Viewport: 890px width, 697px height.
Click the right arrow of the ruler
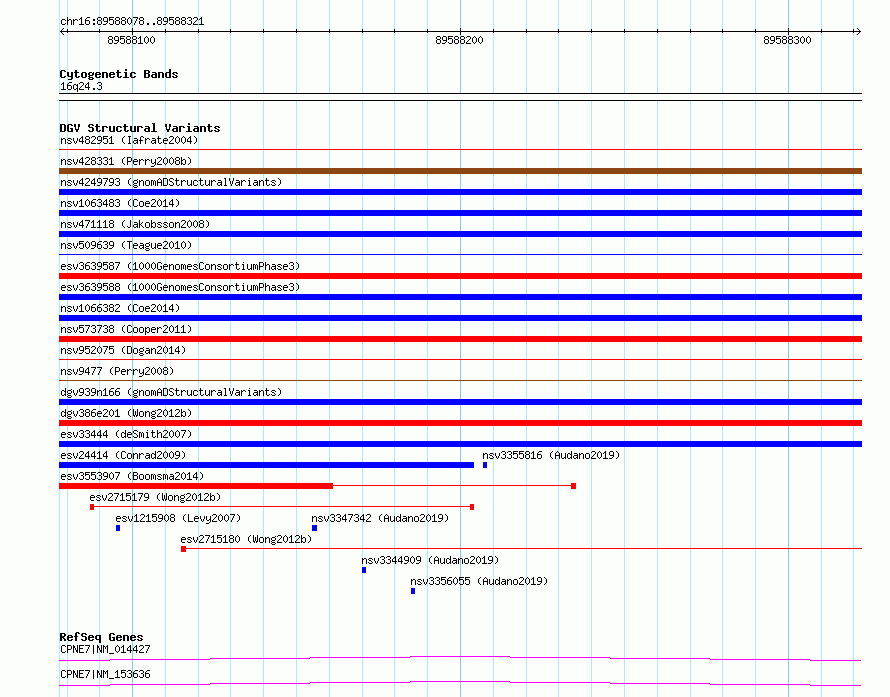point(858,31)
